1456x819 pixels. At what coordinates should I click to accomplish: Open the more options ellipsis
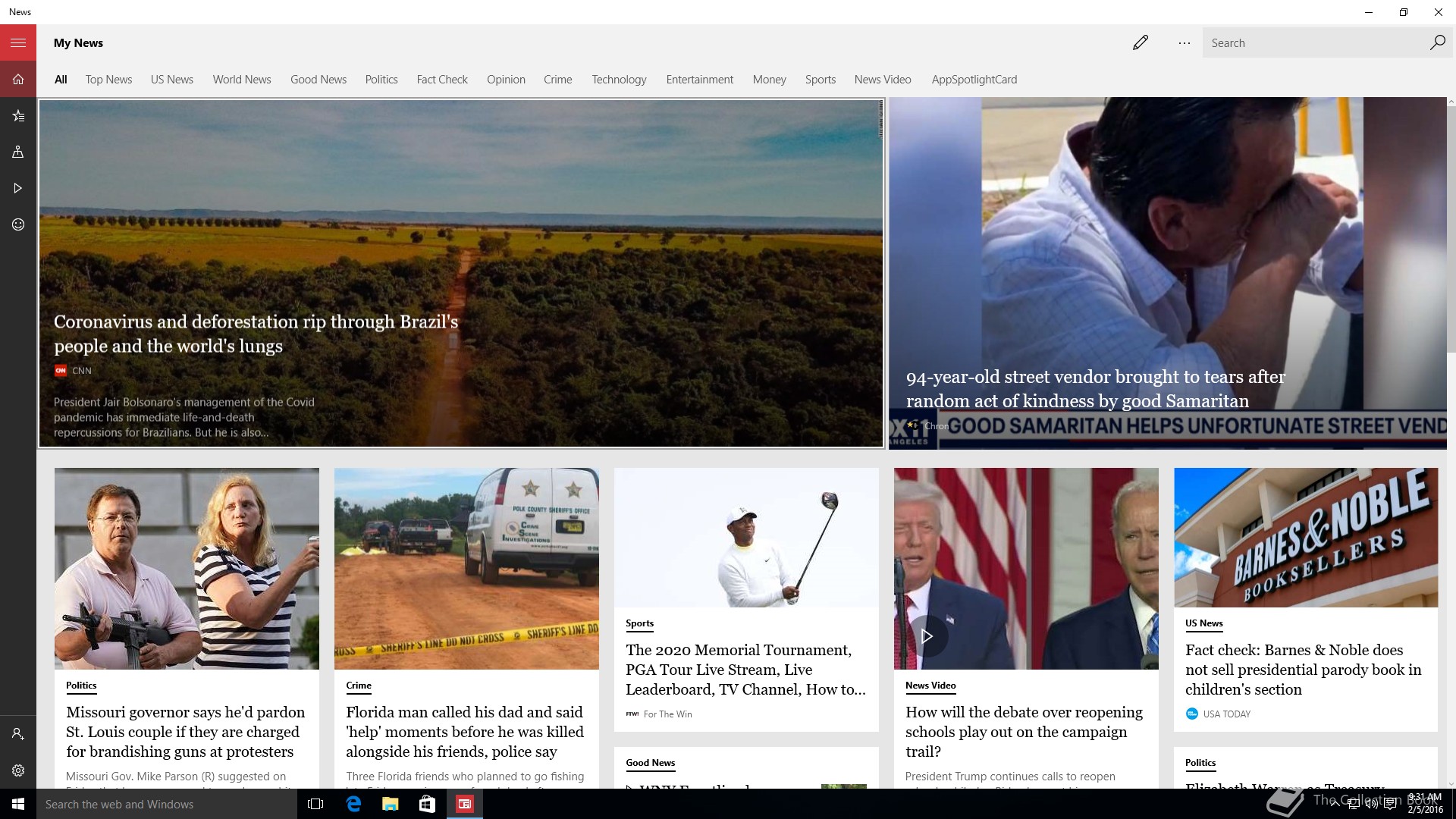tap(1184, 43)
